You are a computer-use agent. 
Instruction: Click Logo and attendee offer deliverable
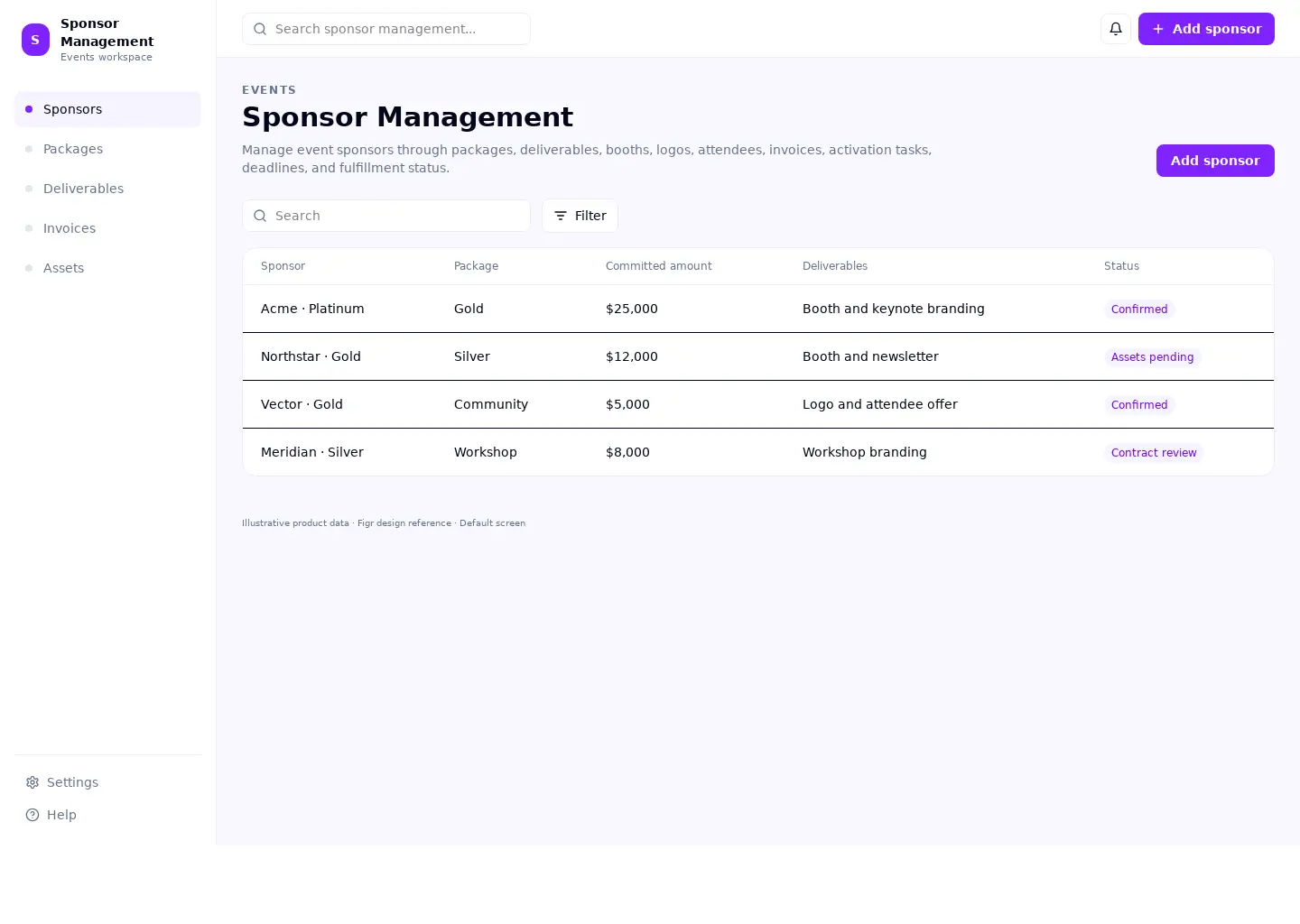point(880,404)
